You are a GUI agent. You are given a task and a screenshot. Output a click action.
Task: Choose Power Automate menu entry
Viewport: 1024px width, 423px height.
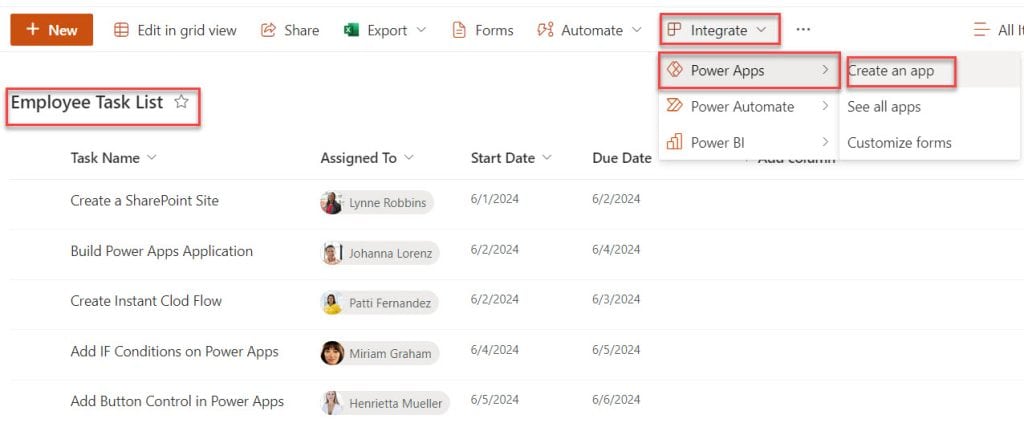pyautogui.click(x=748, y=106)
